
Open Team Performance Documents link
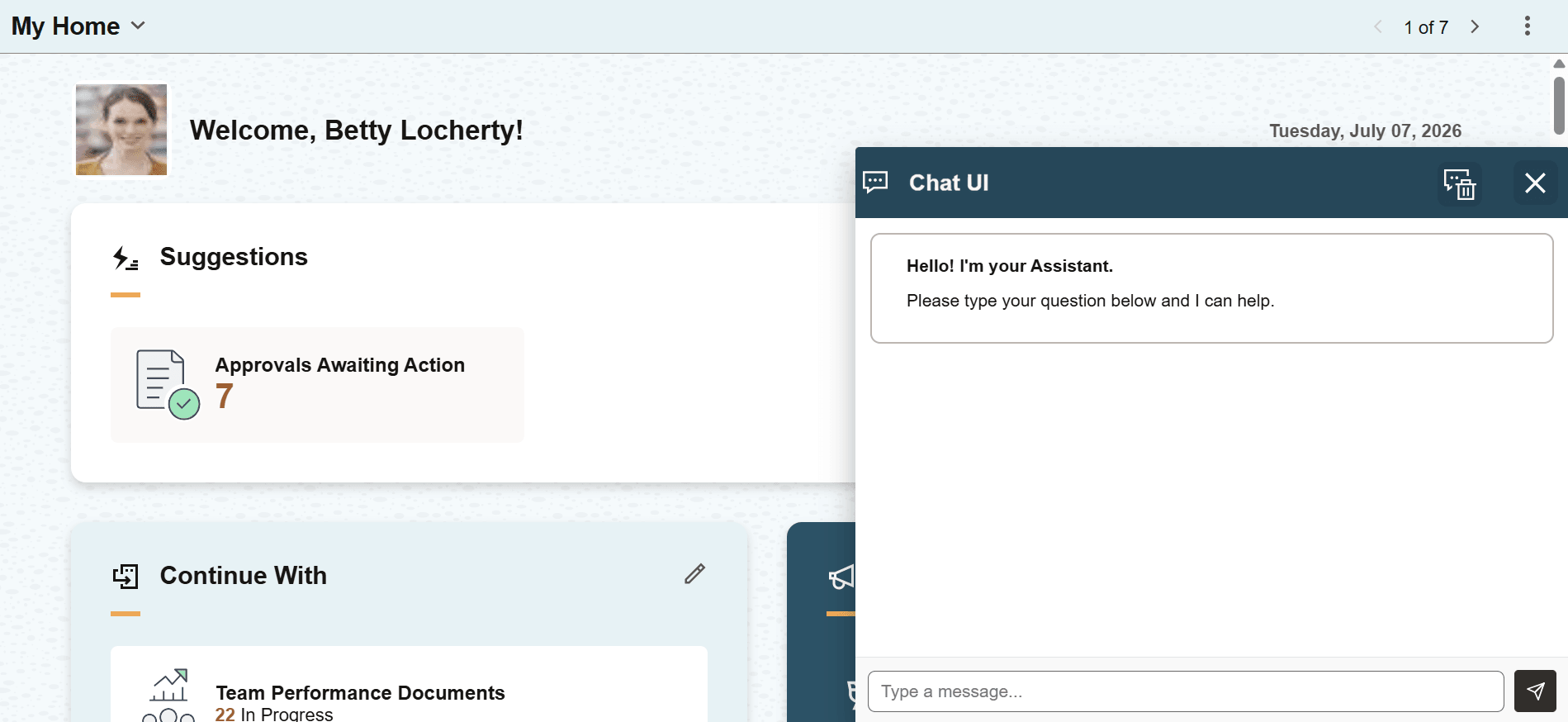point(360,693)
